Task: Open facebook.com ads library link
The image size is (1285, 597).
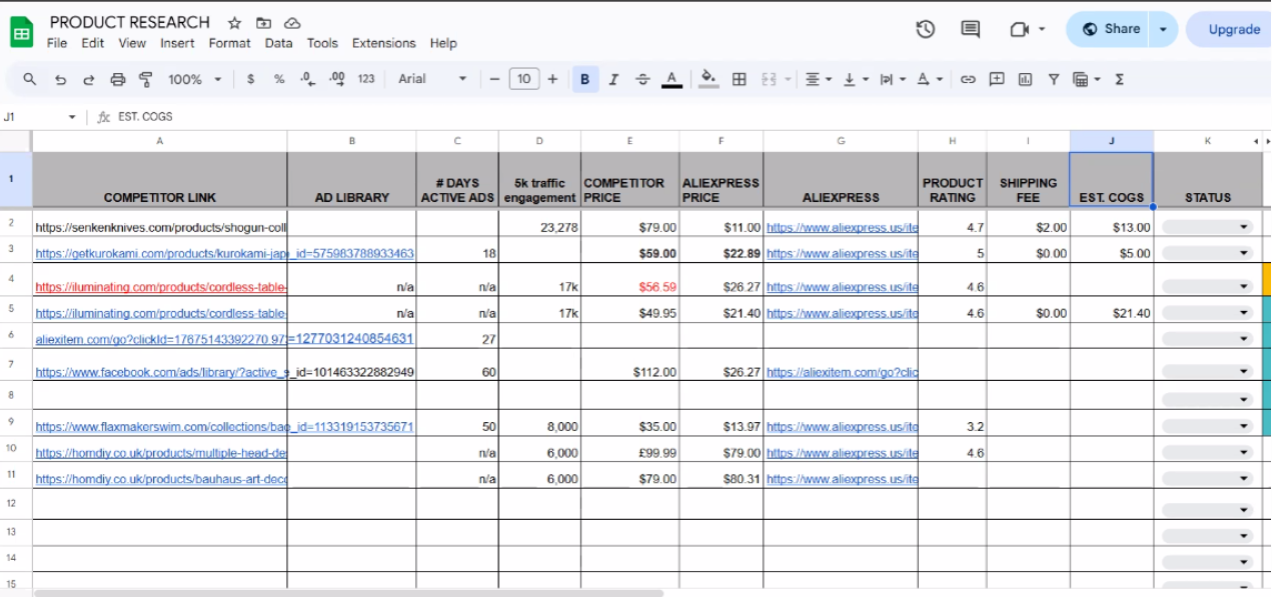Action: point(161,373)
